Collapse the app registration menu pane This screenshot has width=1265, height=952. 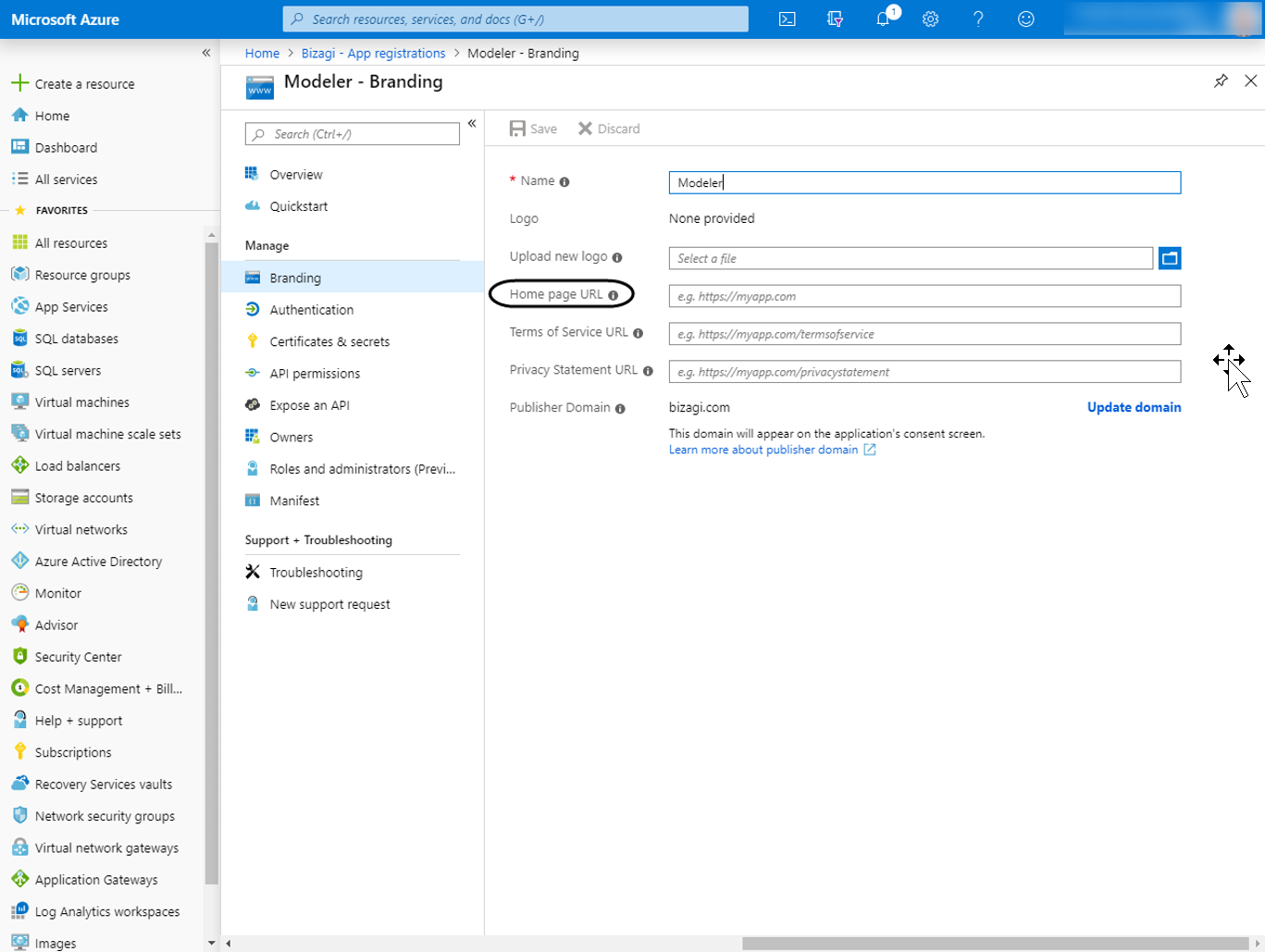pyautogui.click(x=472, y=123)
